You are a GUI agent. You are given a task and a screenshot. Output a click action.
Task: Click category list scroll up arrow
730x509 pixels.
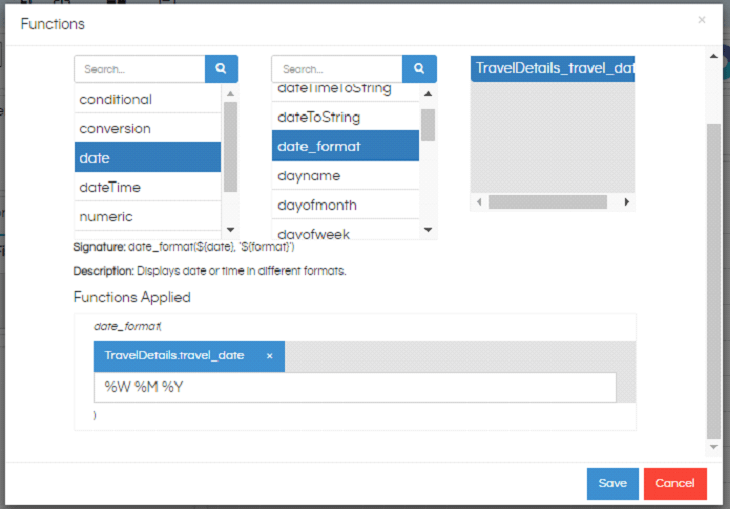pyautogui.click(x=230, y=94)
